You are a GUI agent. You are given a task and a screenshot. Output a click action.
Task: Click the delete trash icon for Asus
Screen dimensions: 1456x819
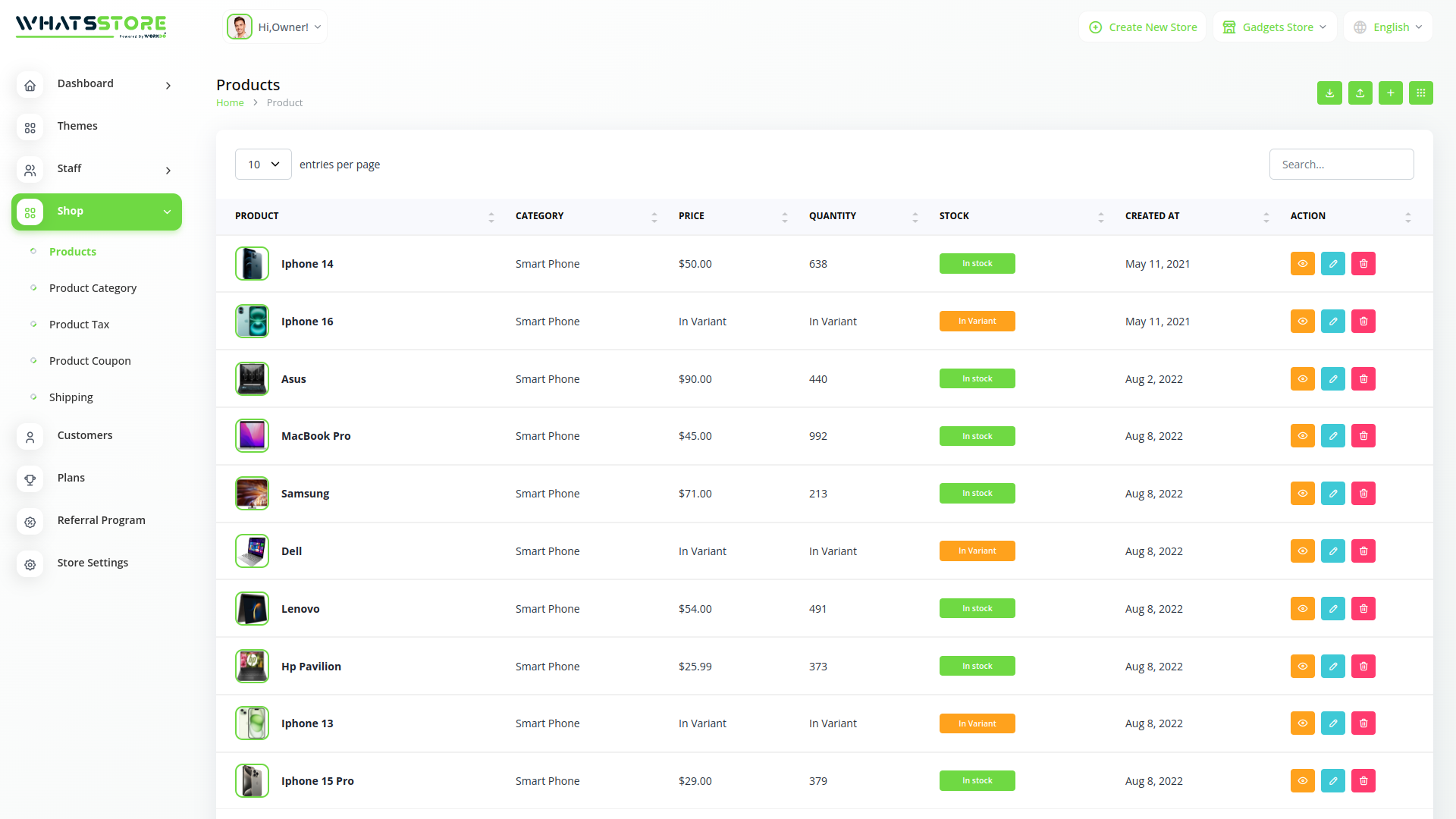pyautogui.click(x=1363, y=378)
